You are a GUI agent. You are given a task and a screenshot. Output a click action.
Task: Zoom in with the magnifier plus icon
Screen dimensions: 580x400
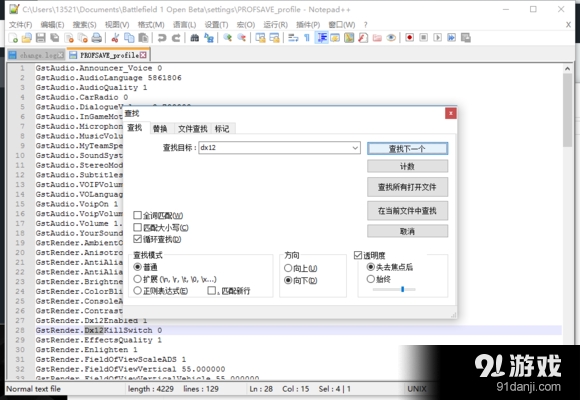[227, 38]
